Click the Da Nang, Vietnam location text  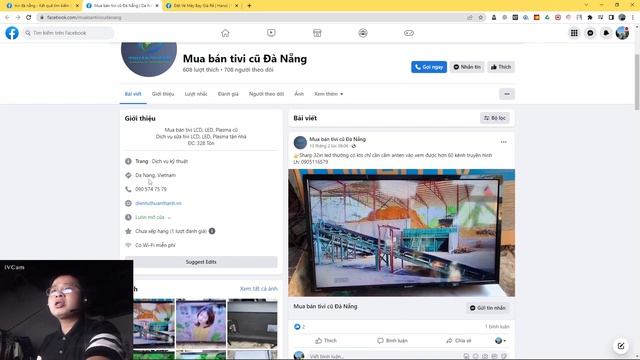tap(156, 175)
